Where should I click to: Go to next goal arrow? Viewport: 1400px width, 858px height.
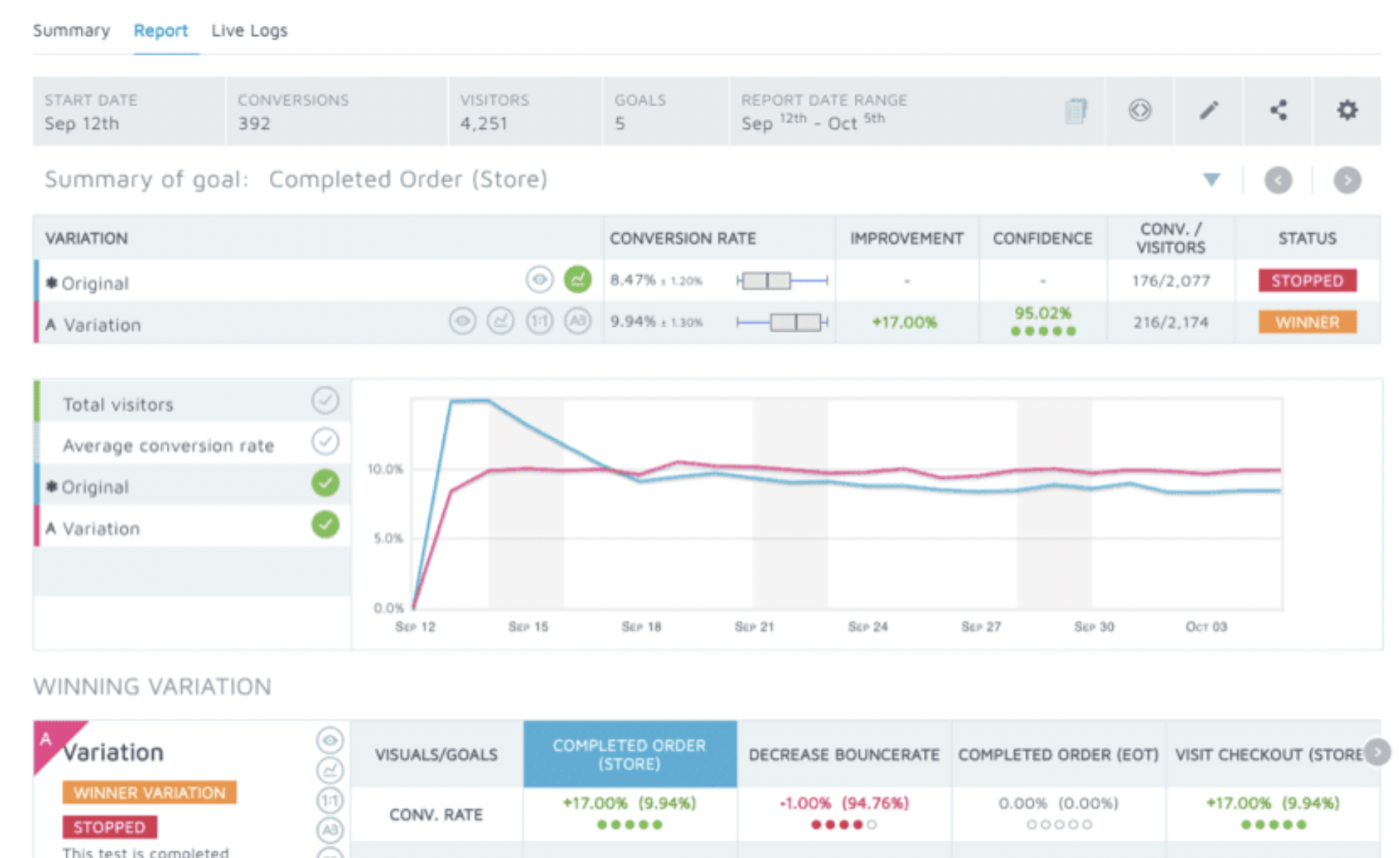[1347, 180]
